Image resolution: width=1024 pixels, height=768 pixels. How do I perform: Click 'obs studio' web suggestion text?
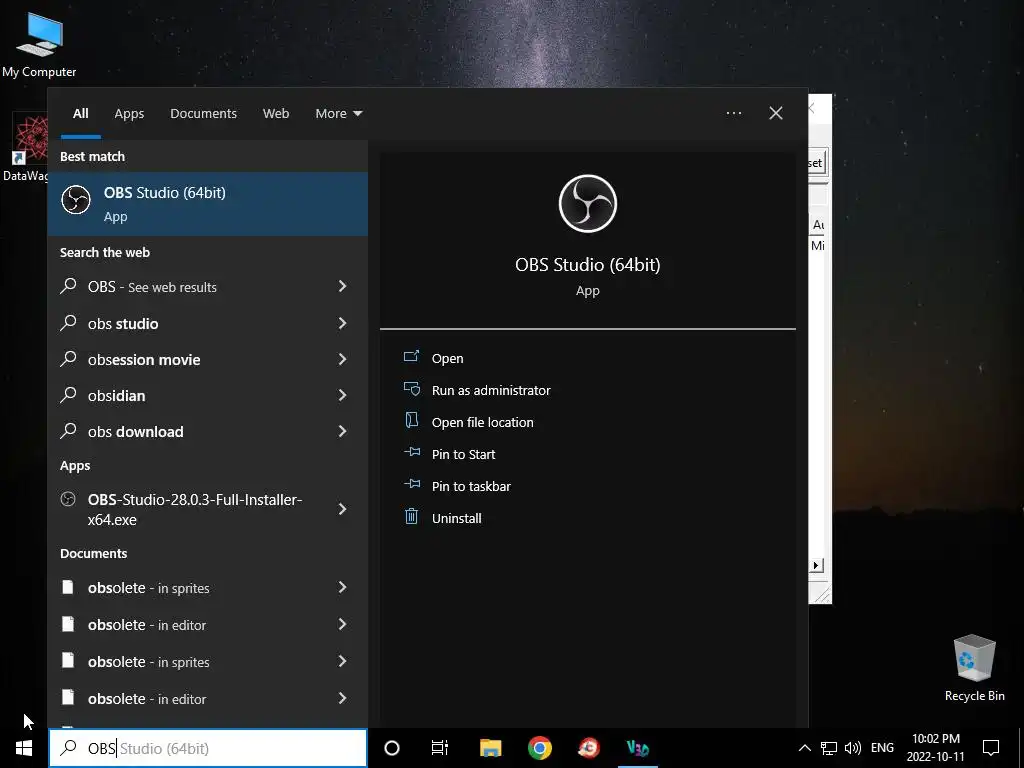pos(123,323)
